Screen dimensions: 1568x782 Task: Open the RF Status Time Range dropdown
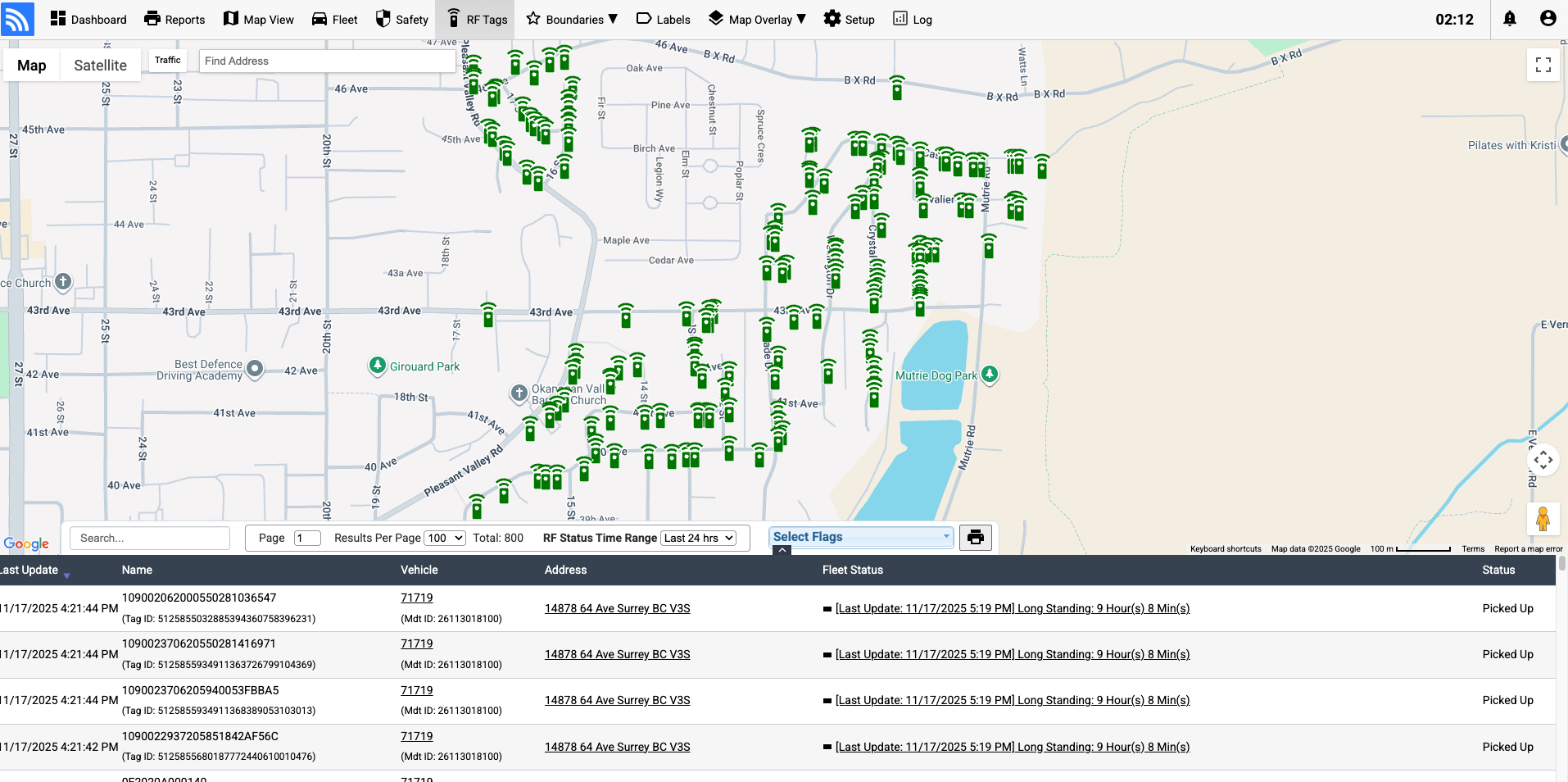tap(699, 538)
